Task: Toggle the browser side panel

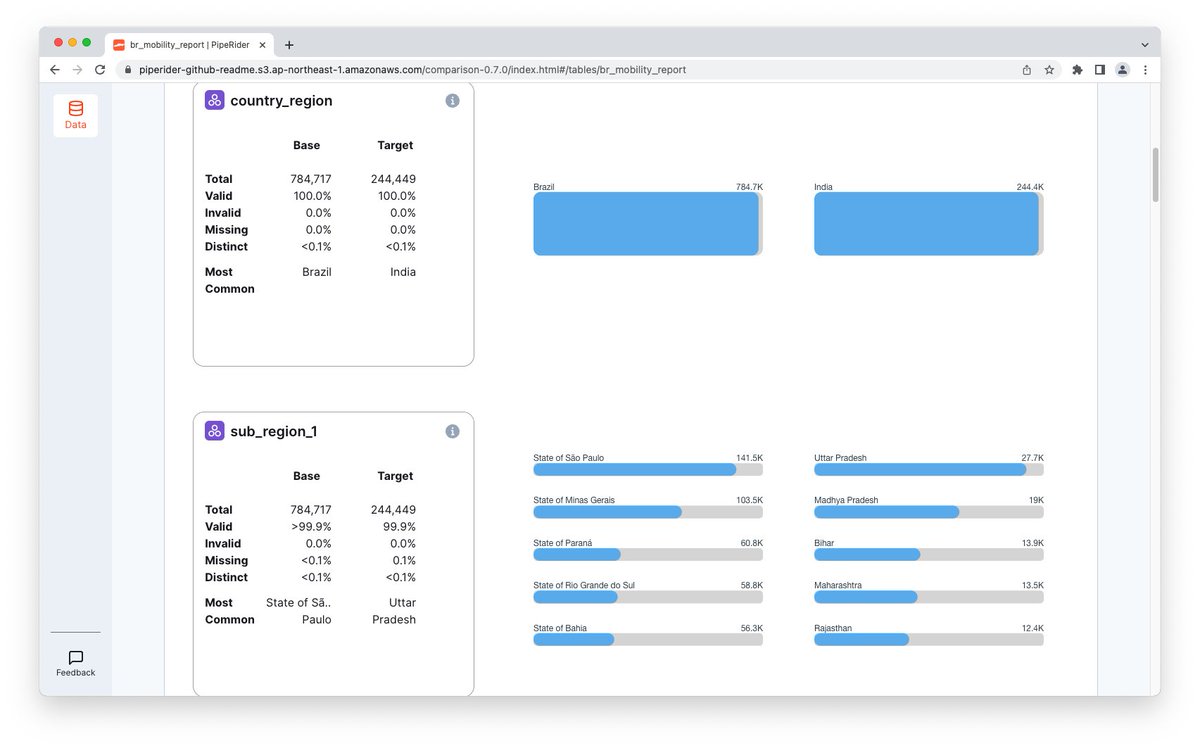Action: [1100, 70]
